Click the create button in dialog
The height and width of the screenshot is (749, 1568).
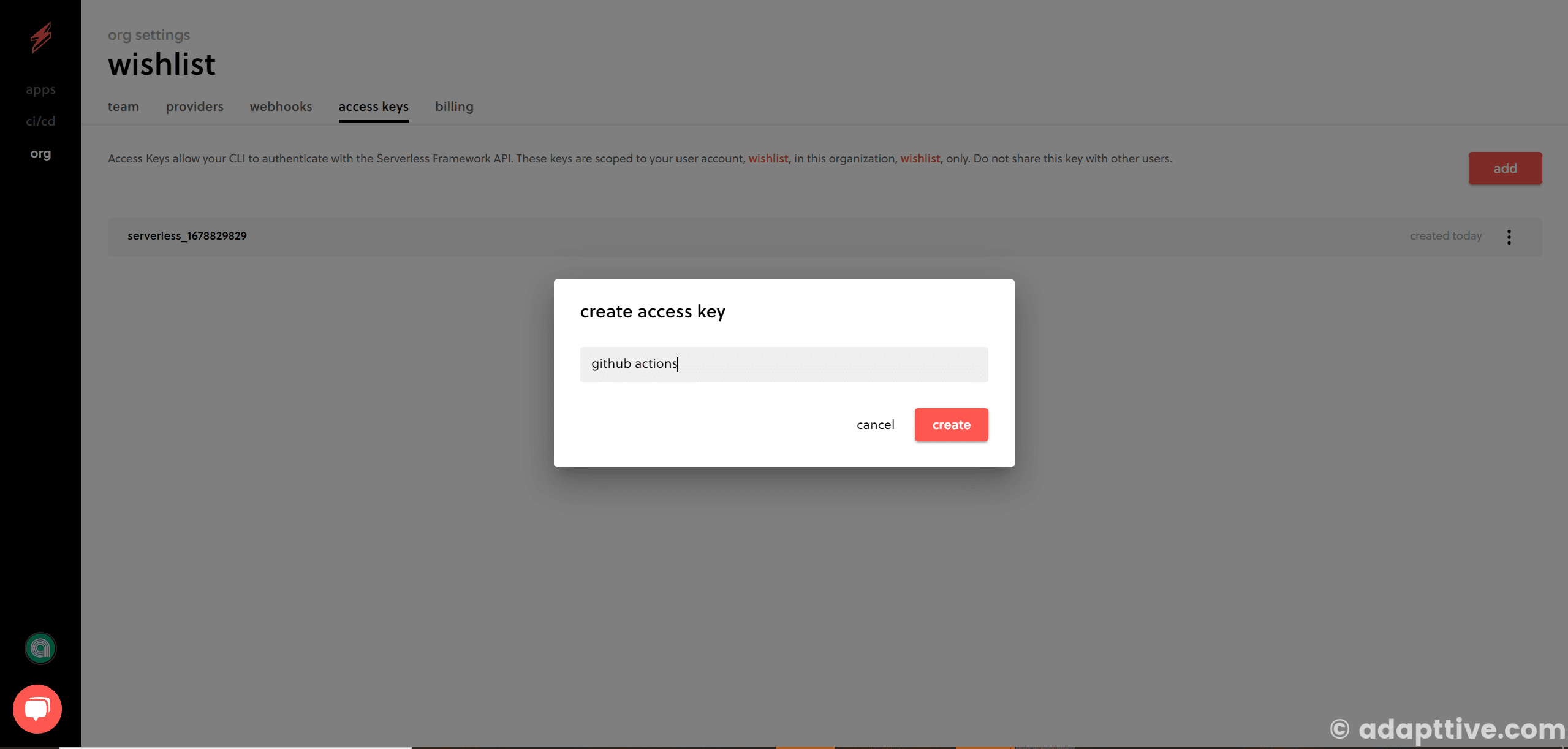[x=951, y=424]
